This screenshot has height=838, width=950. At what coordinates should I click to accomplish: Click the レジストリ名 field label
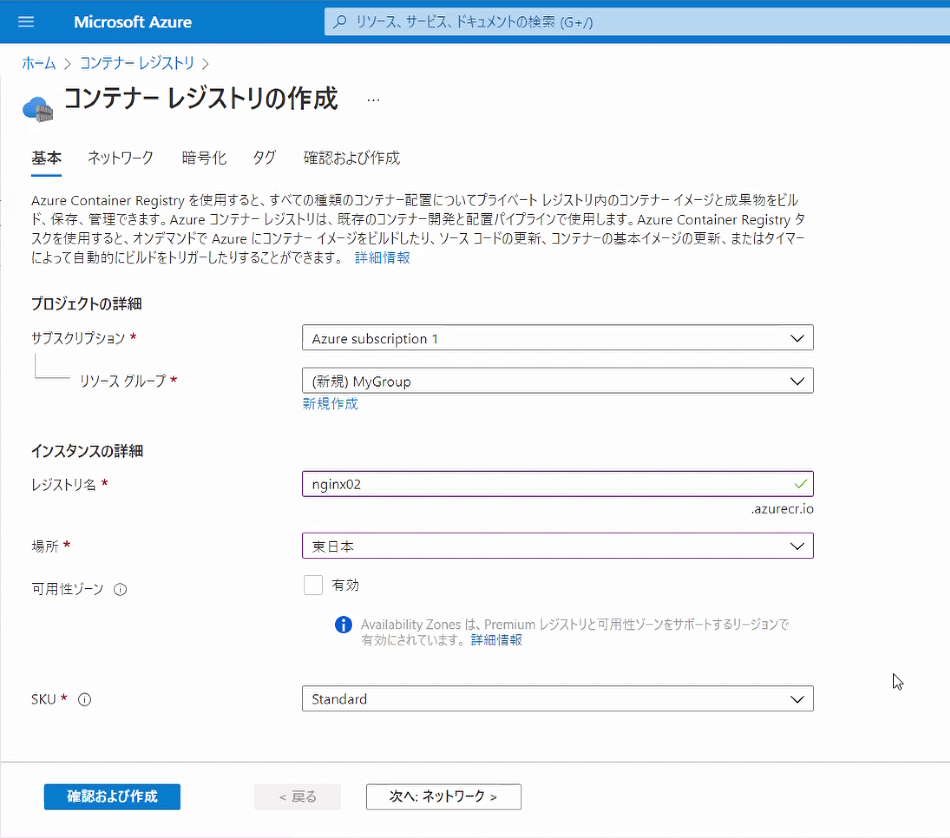[x=64, y=484]
